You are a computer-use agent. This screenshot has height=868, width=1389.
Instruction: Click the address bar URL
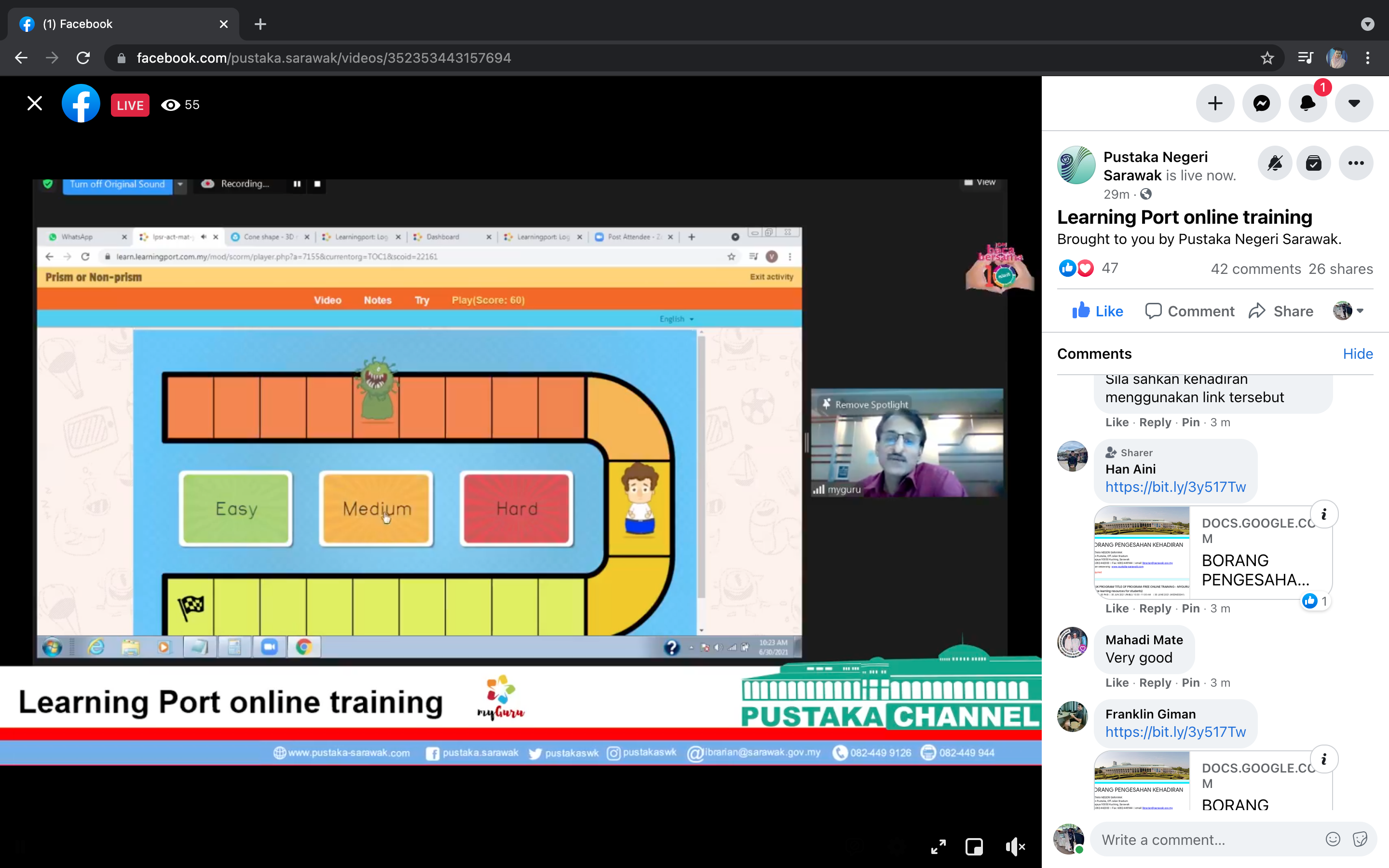(323, 58)
